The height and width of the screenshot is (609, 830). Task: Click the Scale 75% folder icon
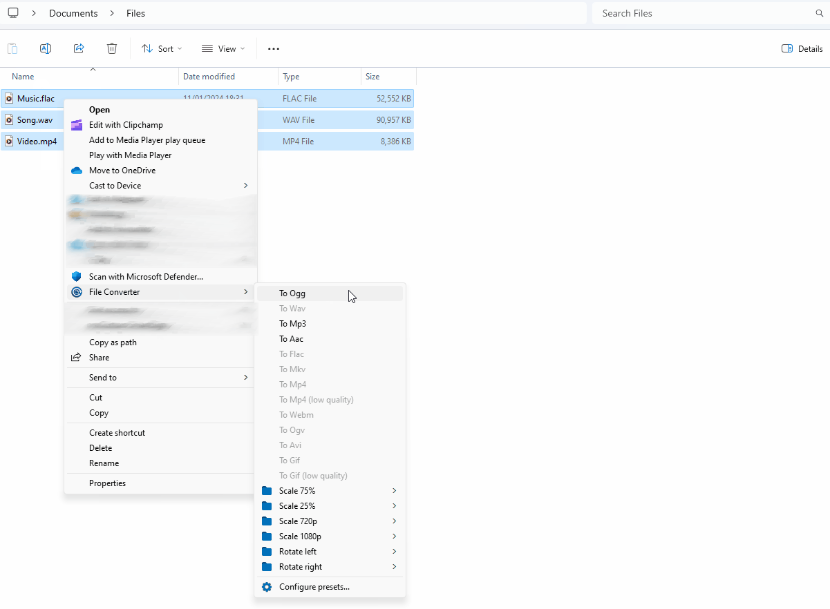point(266,491)
